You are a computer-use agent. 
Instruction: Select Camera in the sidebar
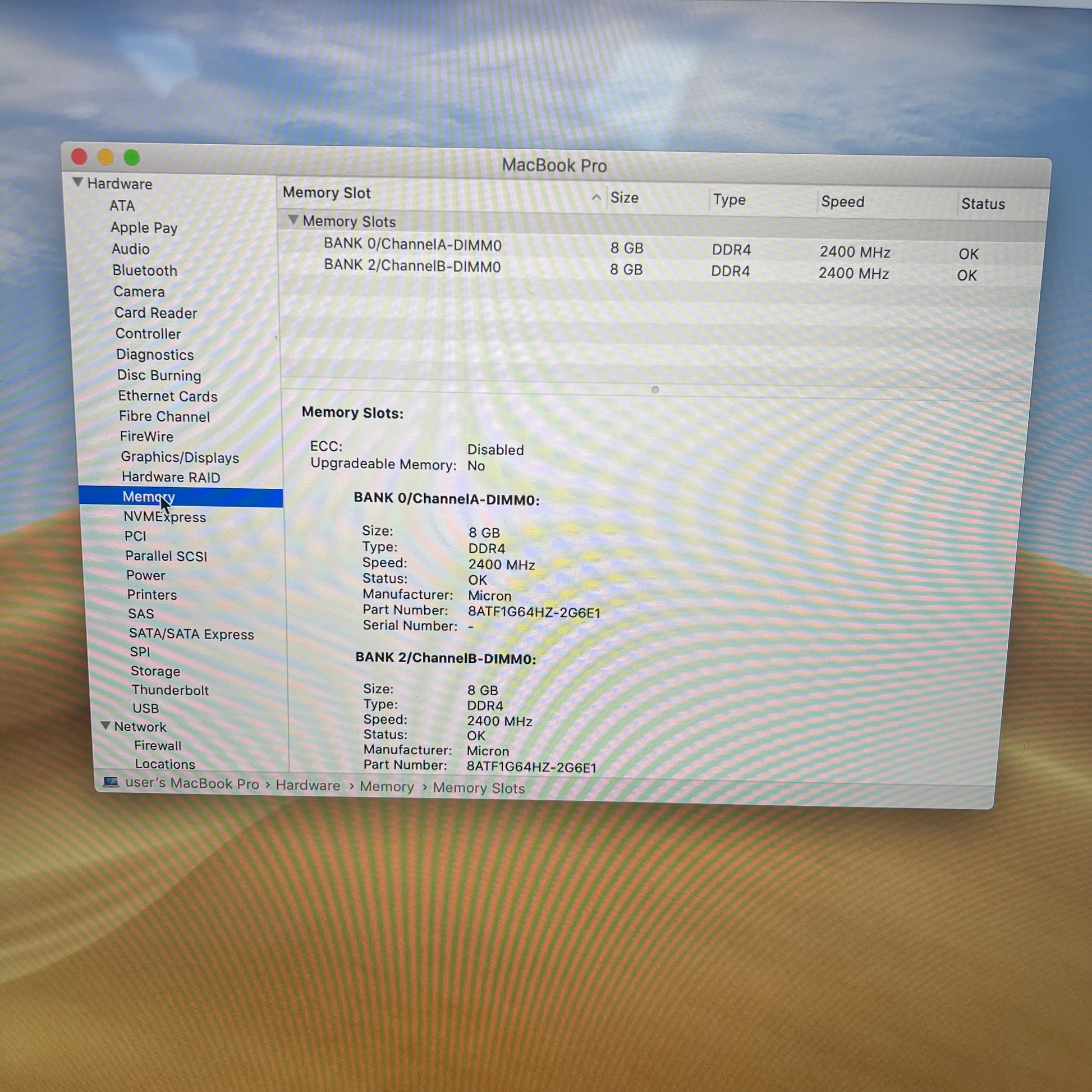(x=139, y=292)
